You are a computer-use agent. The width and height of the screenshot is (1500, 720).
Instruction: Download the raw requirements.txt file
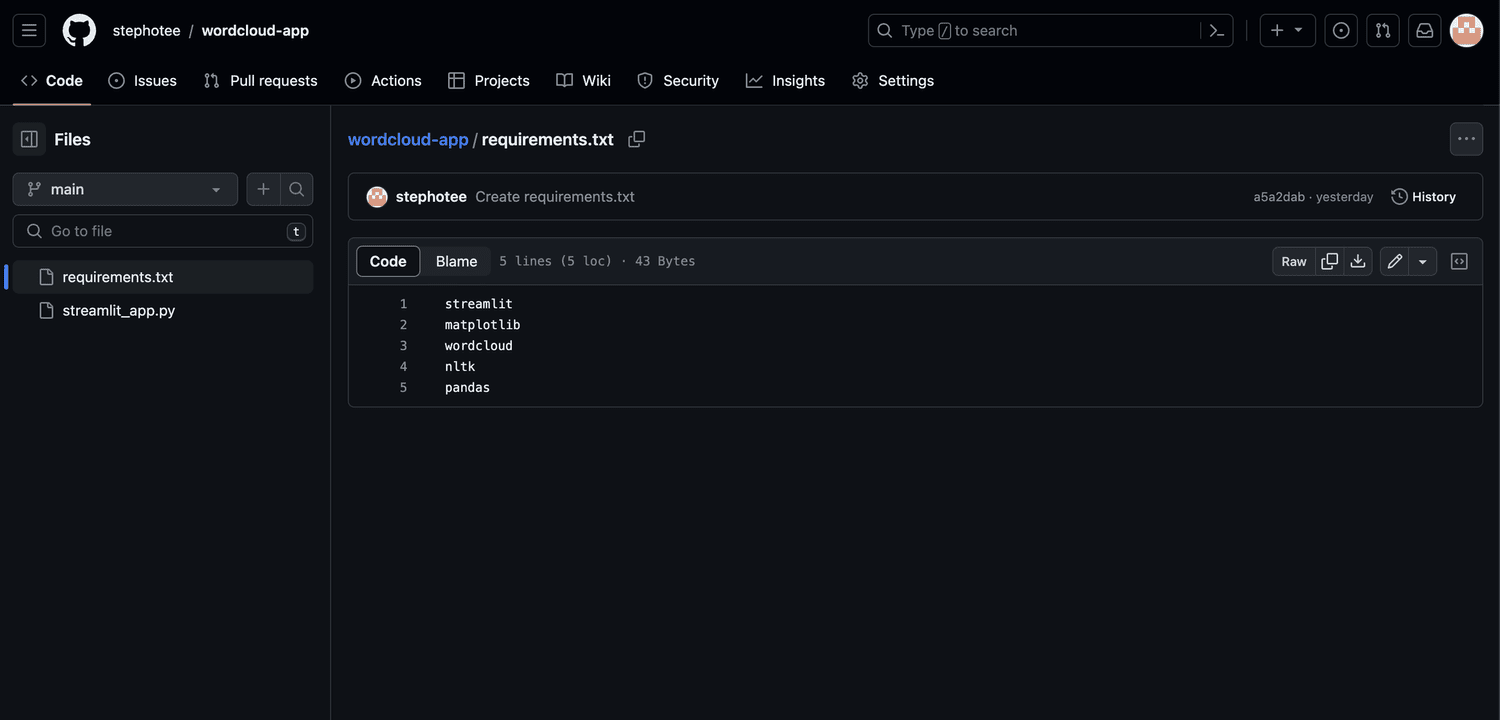click(1358, 261)
